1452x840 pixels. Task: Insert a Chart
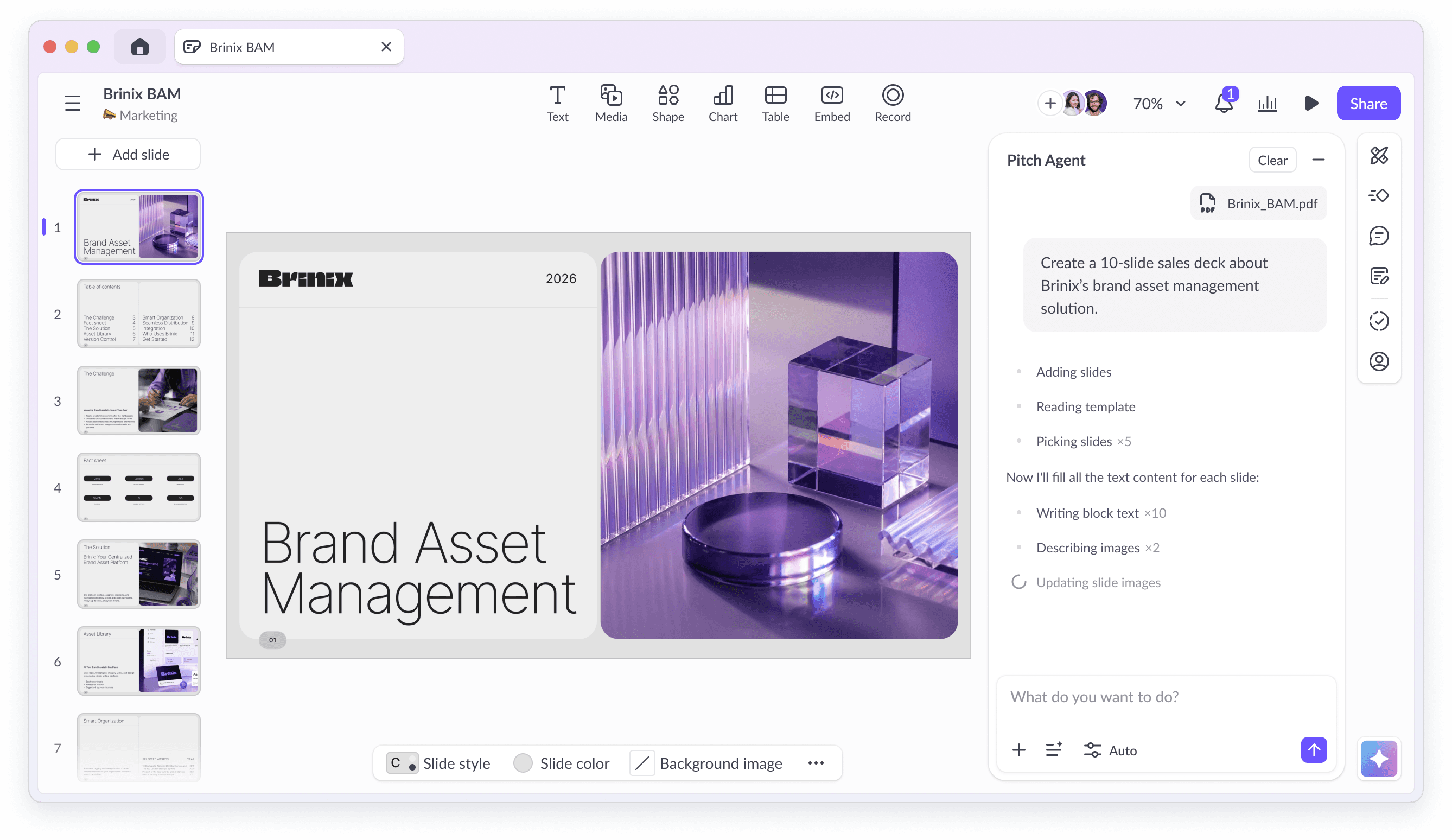pyautogui.click(x=723, y=104)
